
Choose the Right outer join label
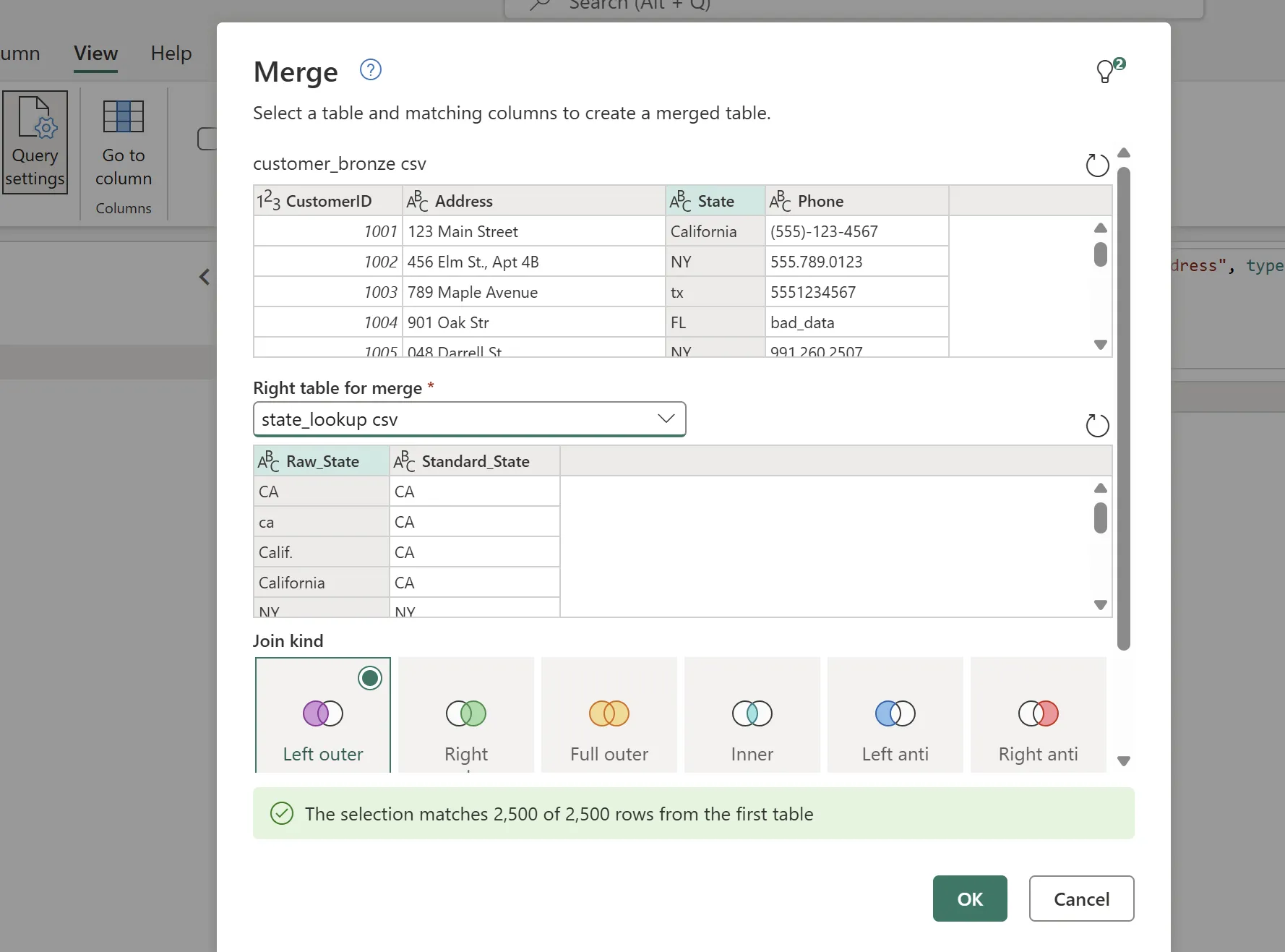click(x=466, y=754)
